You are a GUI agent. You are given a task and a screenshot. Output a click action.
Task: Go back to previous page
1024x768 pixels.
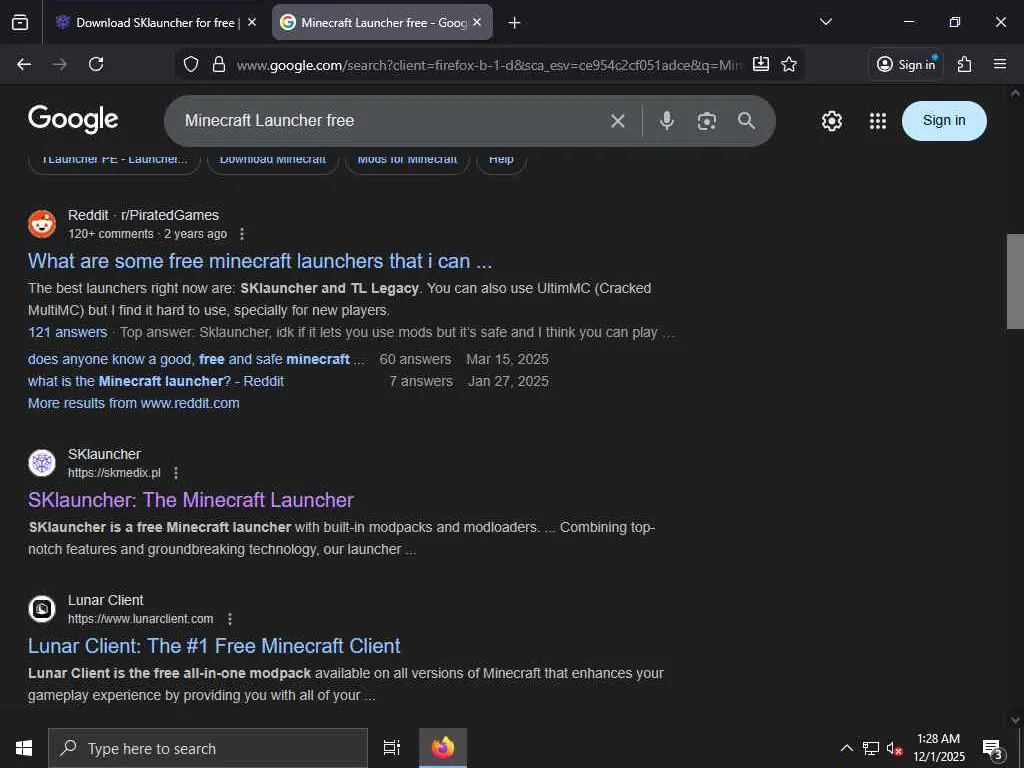pyautogui.click(x=24, y=64)
